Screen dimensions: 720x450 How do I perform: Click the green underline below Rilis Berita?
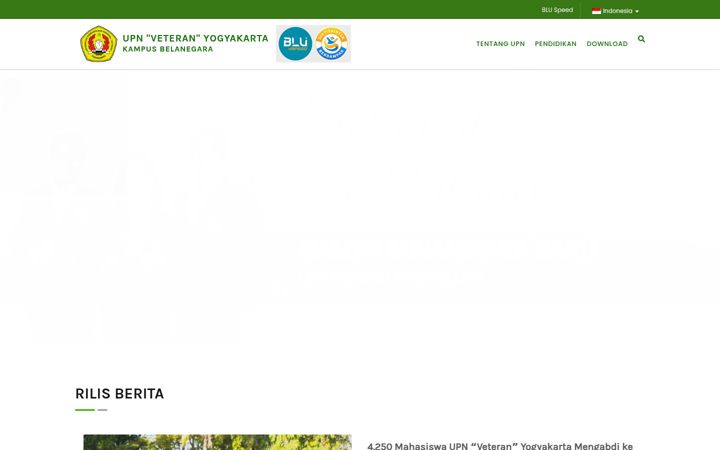(85, 410)
